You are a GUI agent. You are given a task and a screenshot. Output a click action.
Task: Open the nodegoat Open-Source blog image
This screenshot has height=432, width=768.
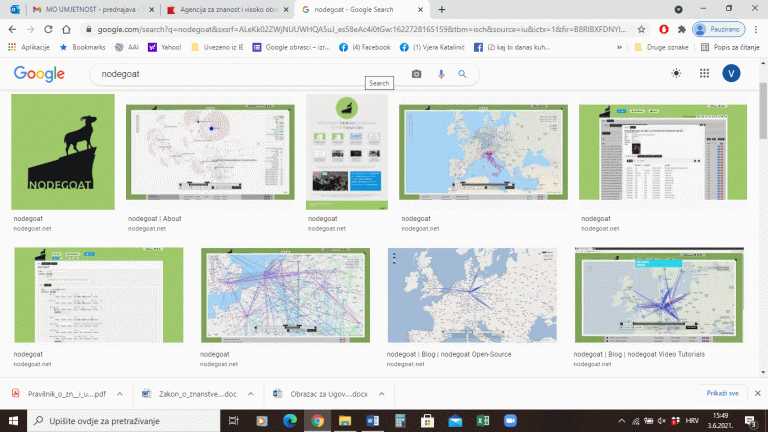472,295
